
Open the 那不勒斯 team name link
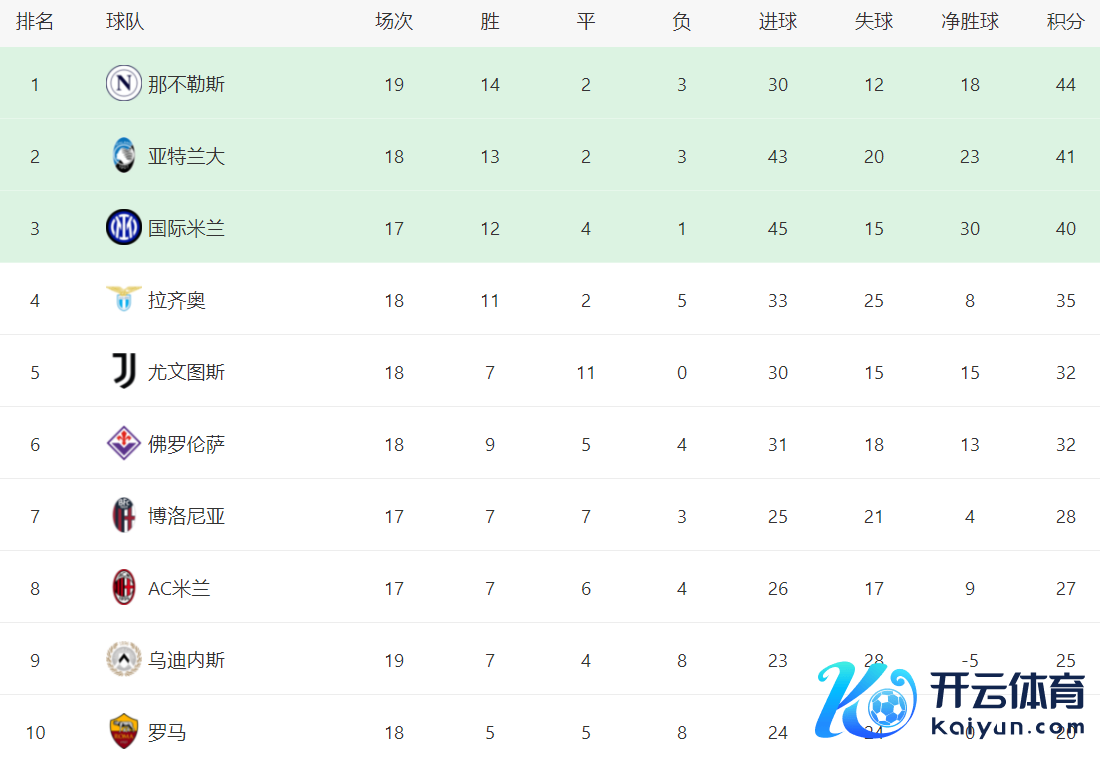[x=186, y=84]
